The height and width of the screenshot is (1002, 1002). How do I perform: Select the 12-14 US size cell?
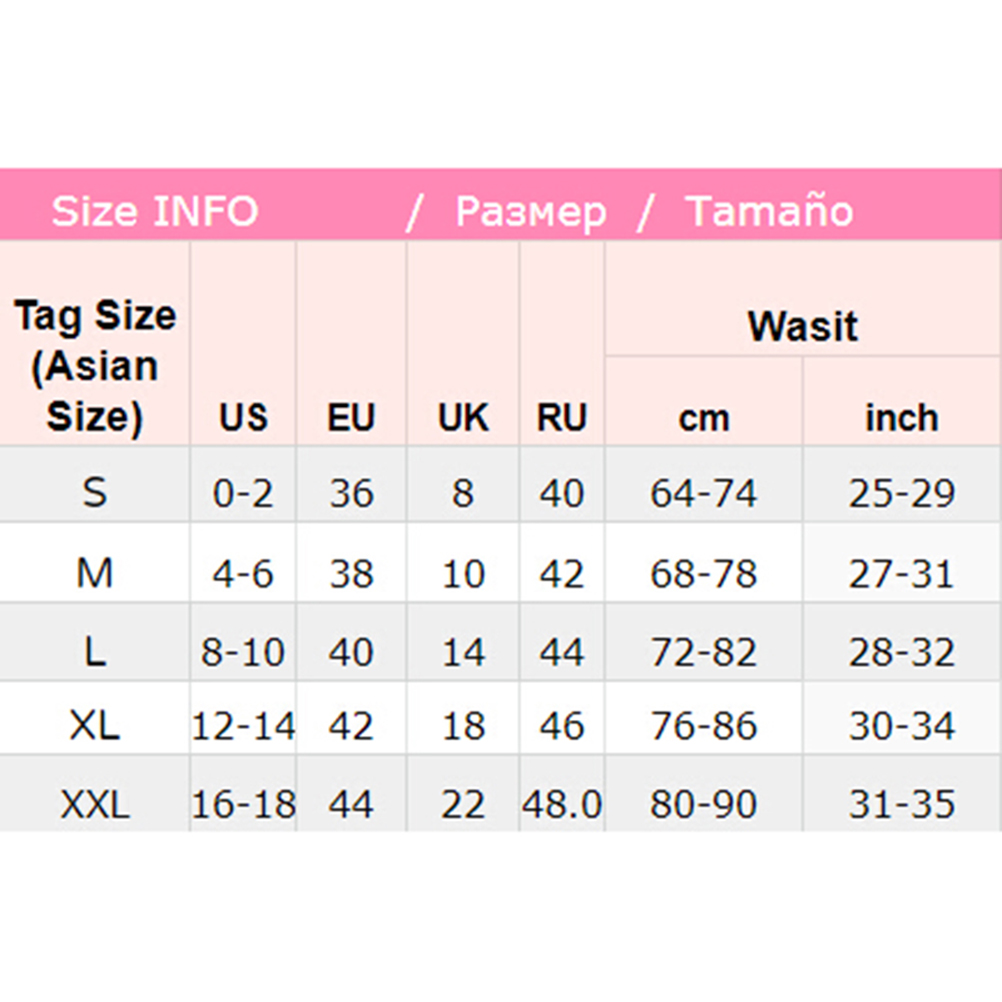[243, 726]
